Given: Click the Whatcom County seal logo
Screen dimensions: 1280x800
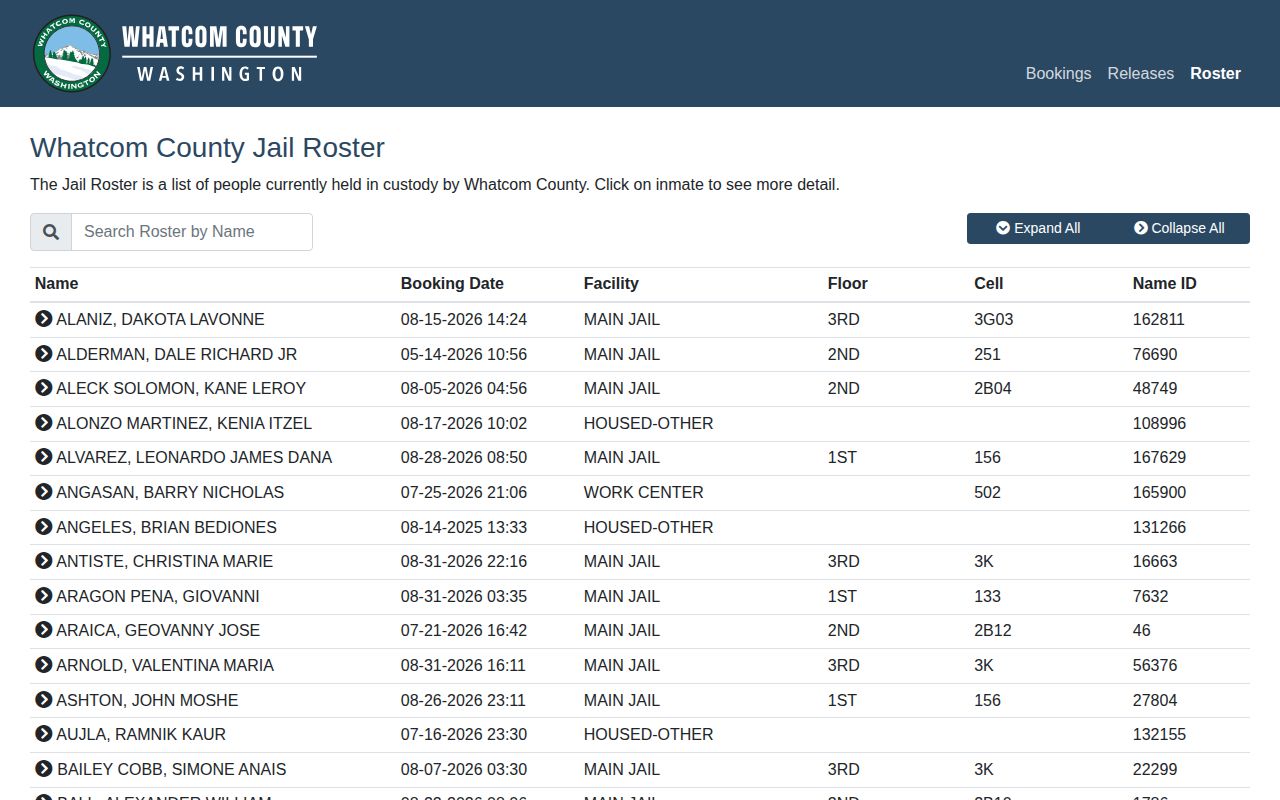Looking at the screenshot, I should click(72, 53).
